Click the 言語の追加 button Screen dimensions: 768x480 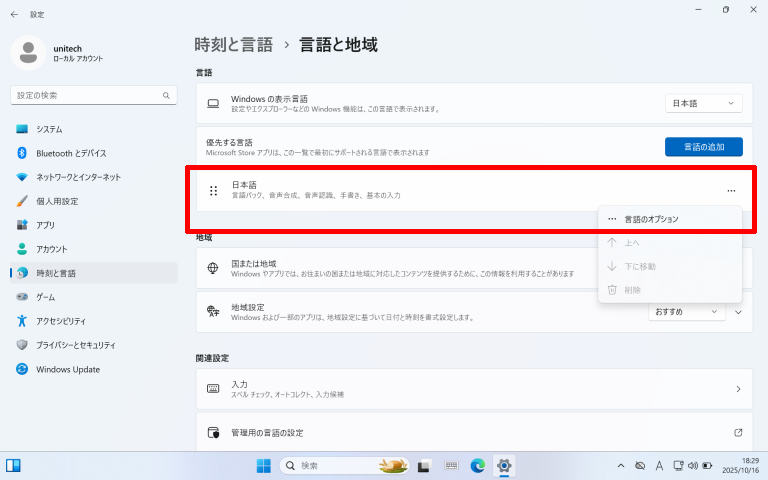pyautogui.click(x=703, y=147)
